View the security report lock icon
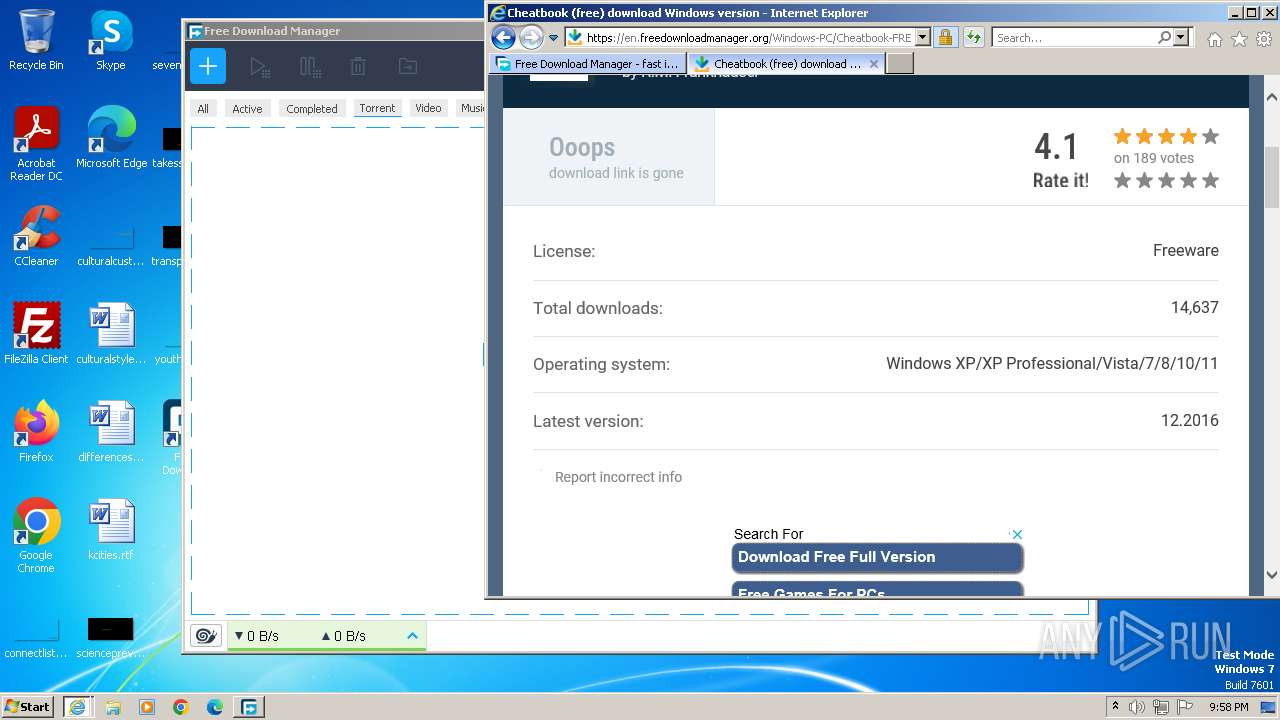Image resolution: width=1280 pixels, height=720 pixels. tap(945, 38)
